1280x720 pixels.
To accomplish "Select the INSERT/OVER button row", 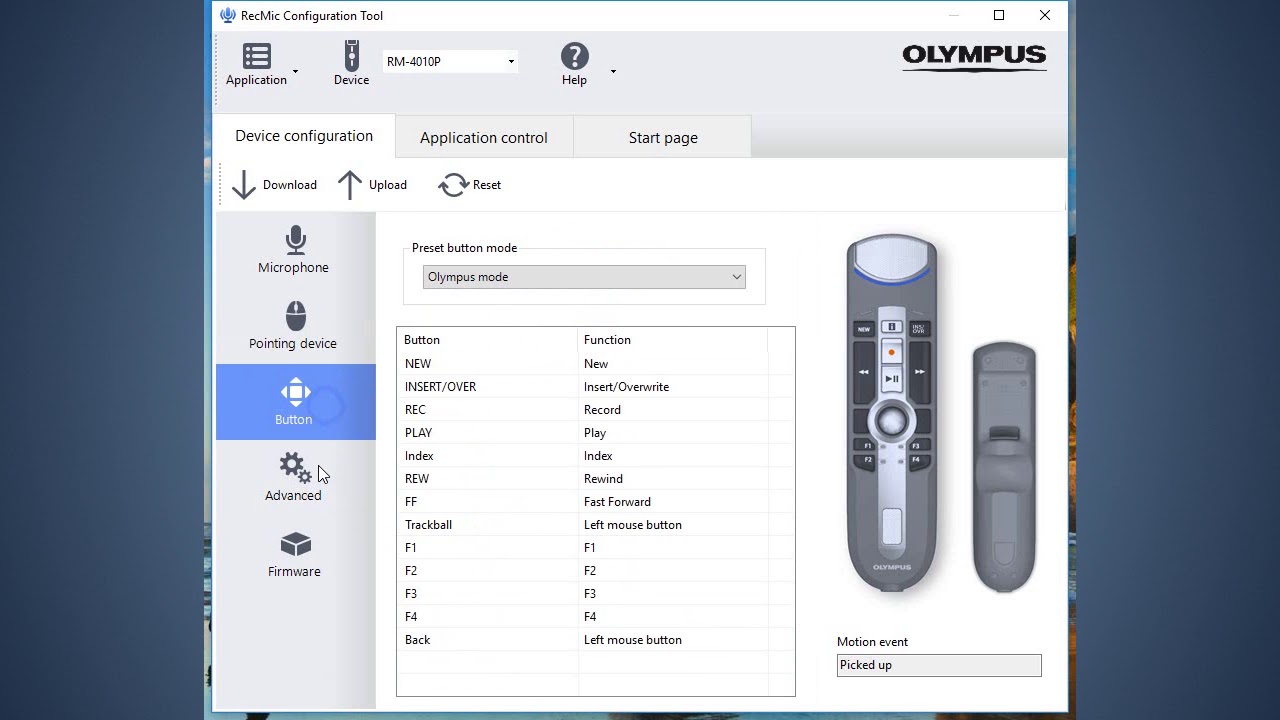I will pos(595,387).
